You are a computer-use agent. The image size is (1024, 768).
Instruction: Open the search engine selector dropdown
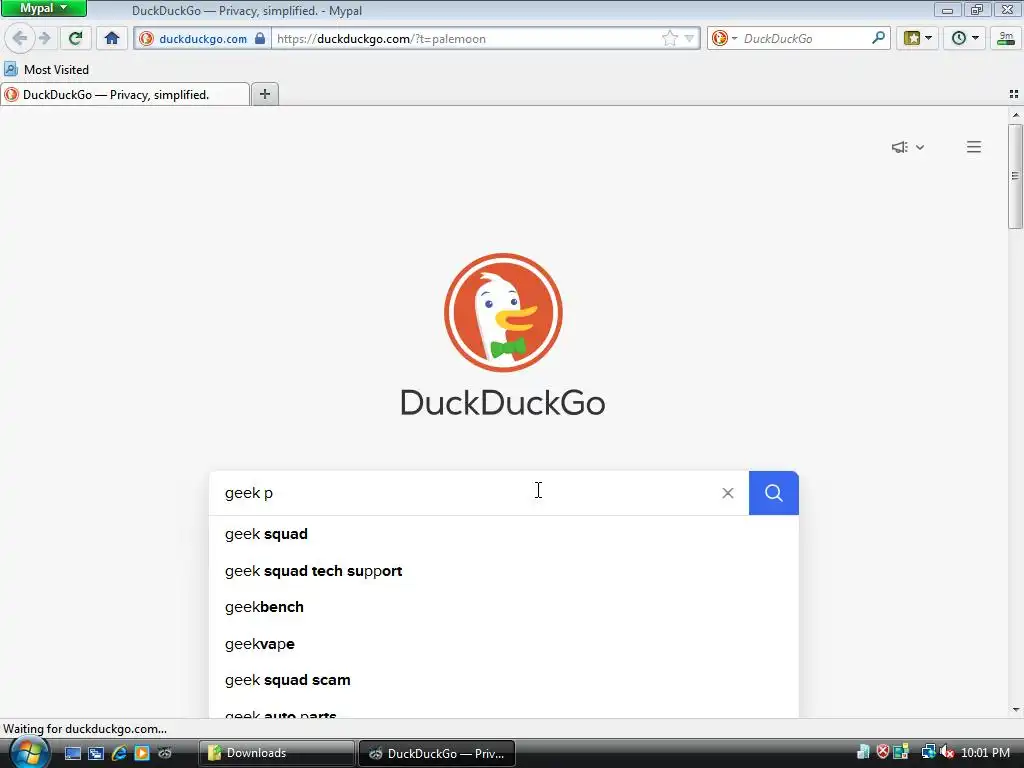[x=724, y=39]
